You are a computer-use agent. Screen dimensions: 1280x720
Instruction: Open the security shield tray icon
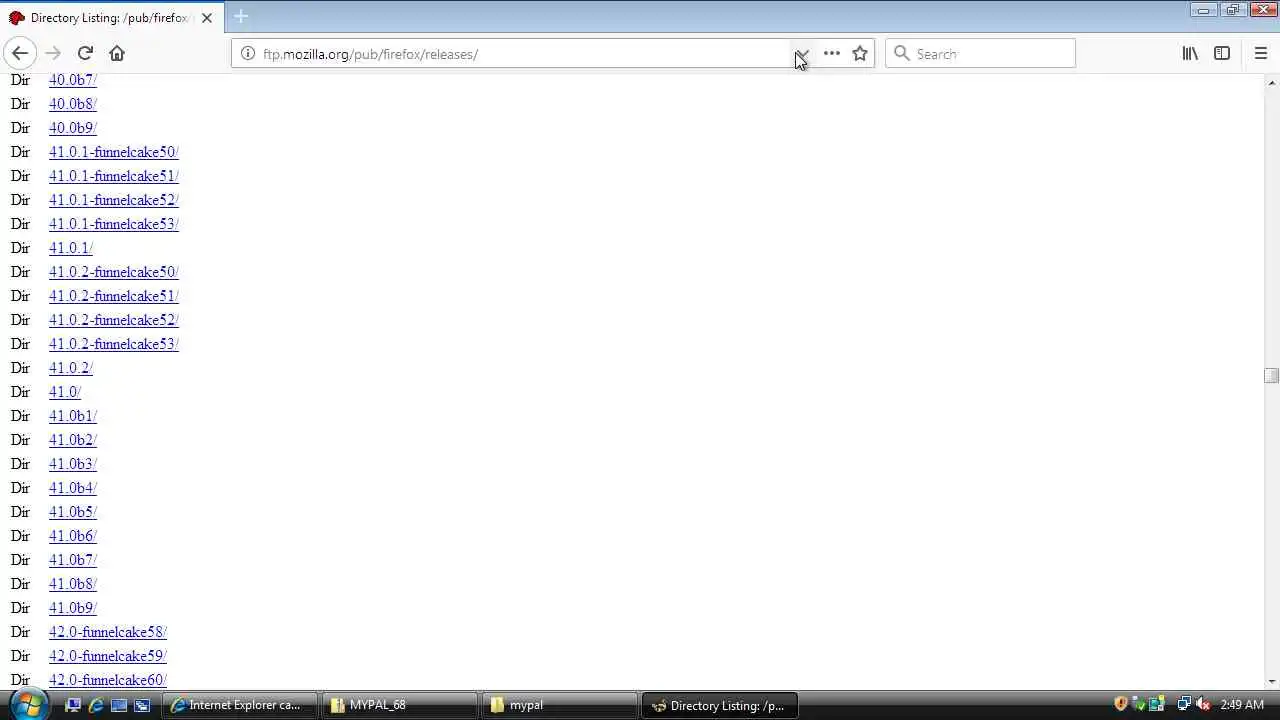point(1121,704)
